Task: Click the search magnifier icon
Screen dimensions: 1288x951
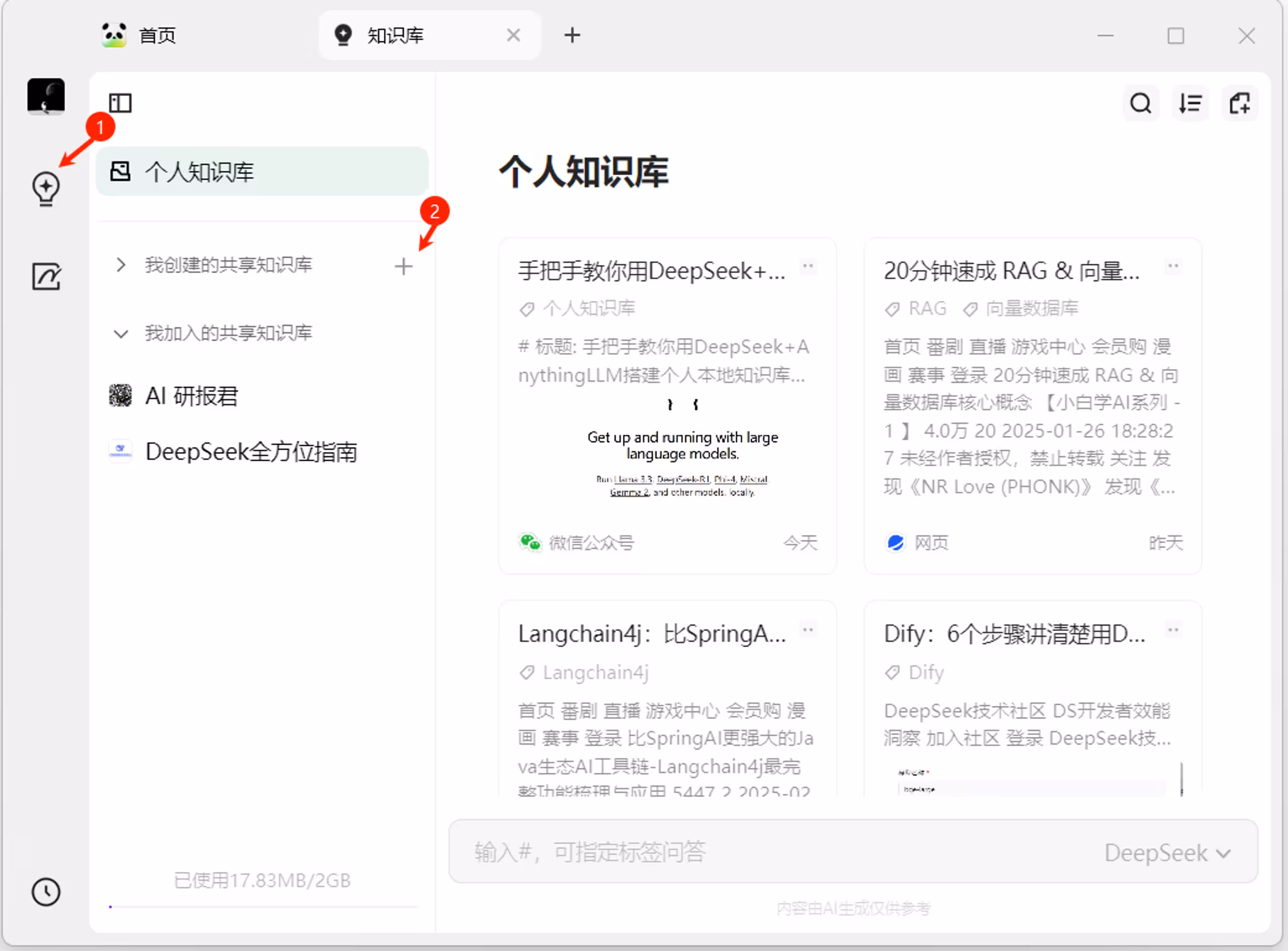Action: 1140,104
